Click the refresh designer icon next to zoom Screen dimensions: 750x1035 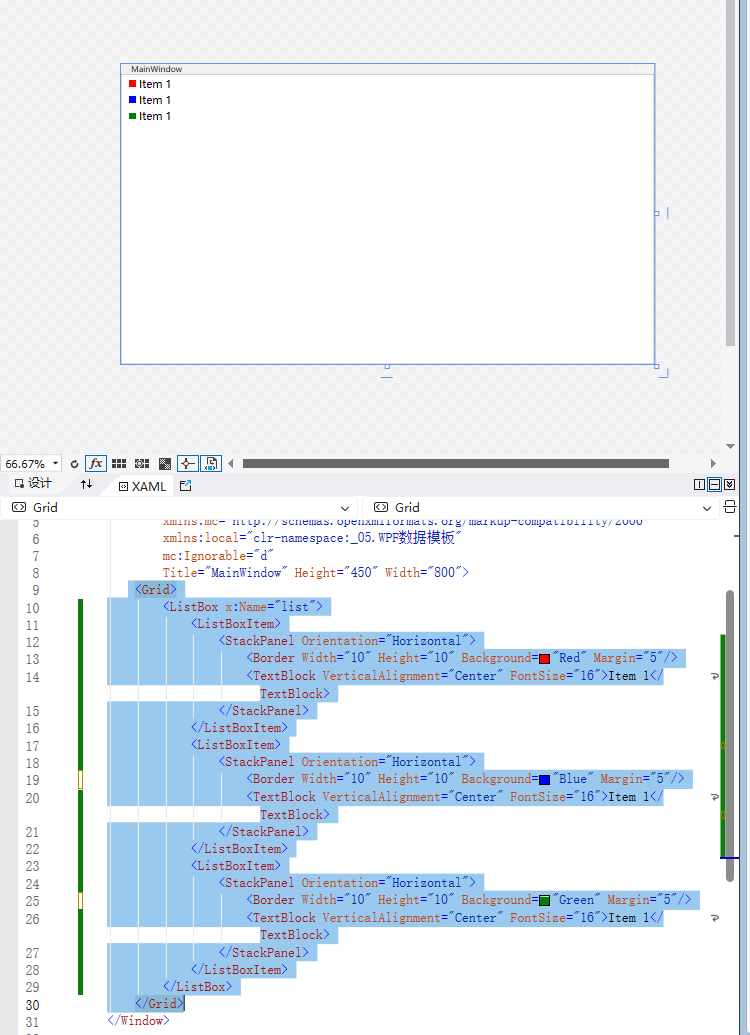click(x=74, y=464)
